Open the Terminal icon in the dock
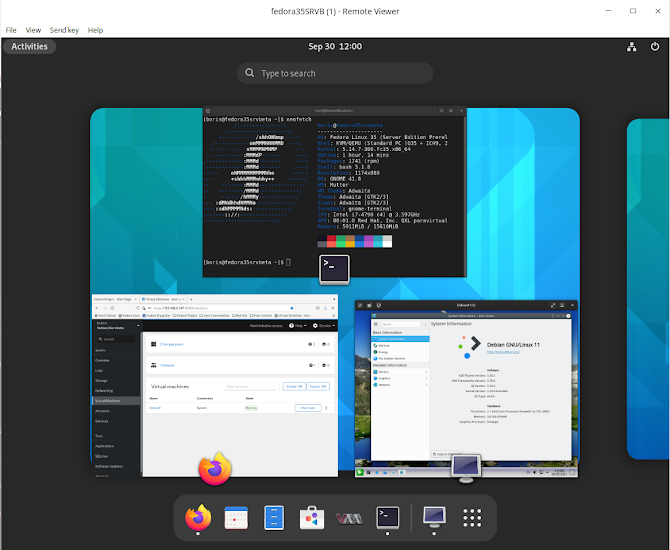Image resolution: width=670 pixels, height=550 pixels. 388,517
